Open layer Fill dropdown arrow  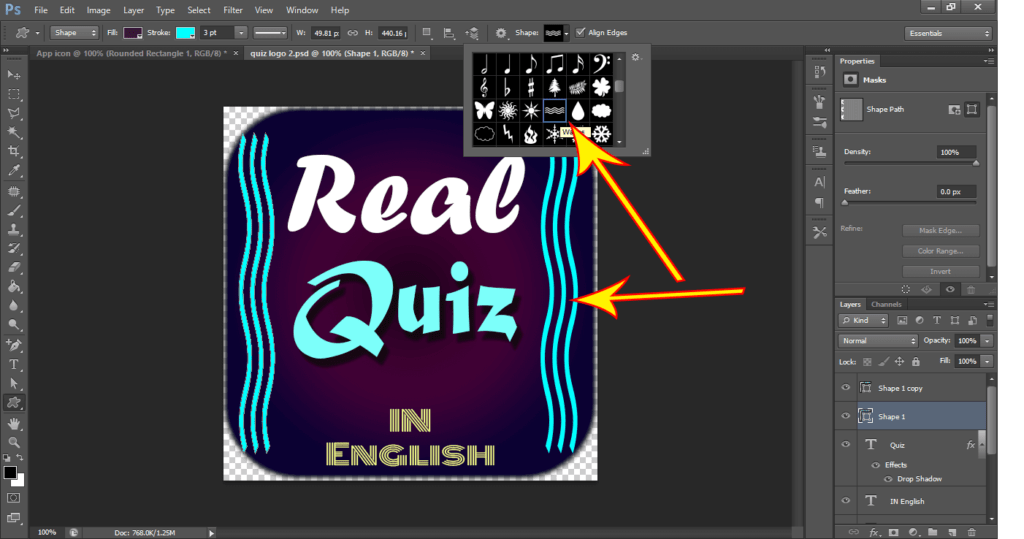[x=987, y=361]
